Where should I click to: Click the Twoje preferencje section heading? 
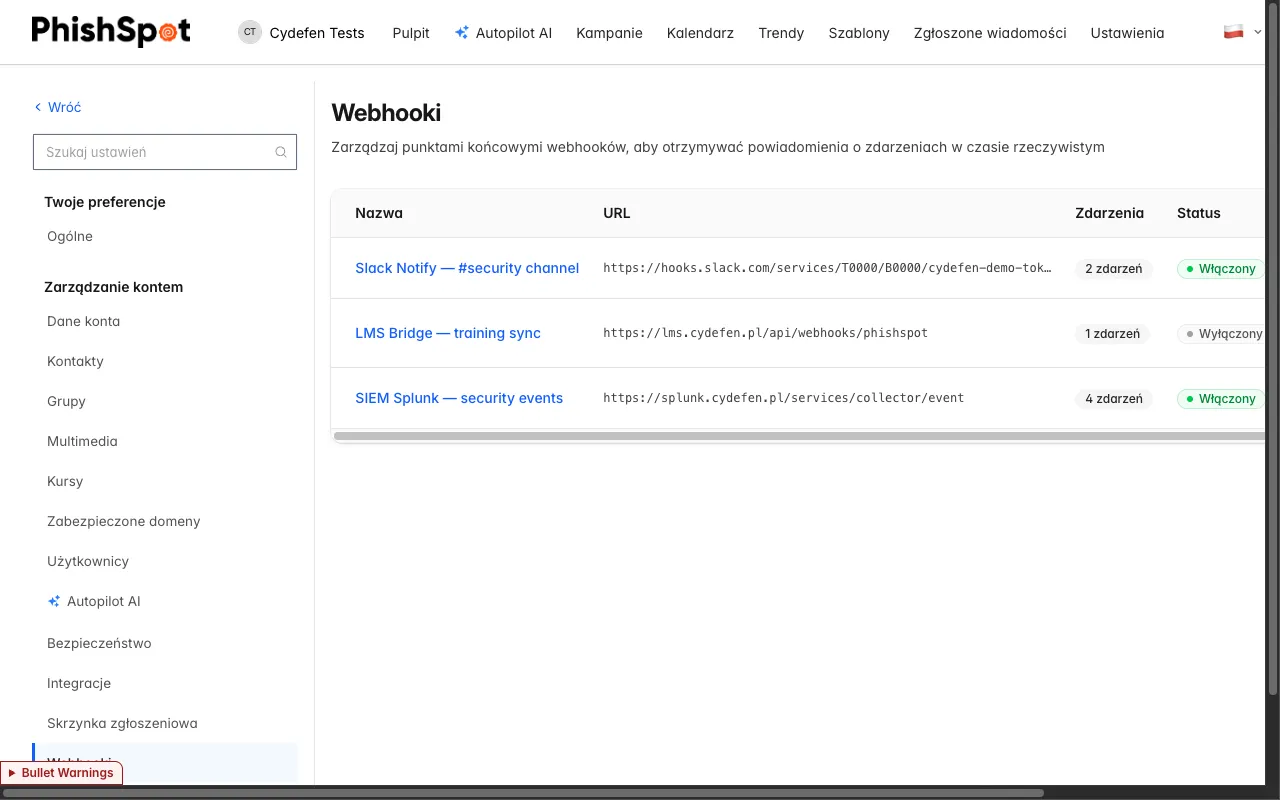tap(105, 202)
